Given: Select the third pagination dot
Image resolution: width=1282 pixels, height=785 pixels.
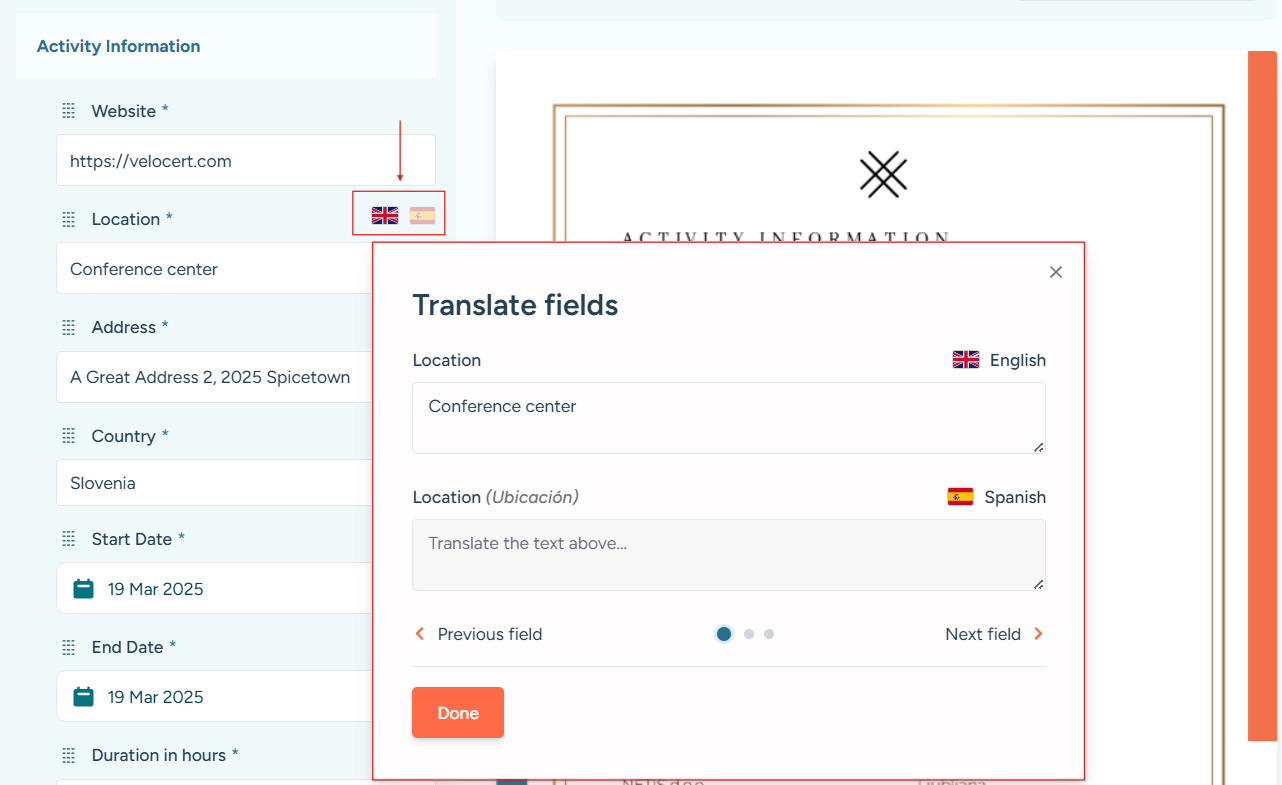Looking at the screenshot, I should pos(769,634).
